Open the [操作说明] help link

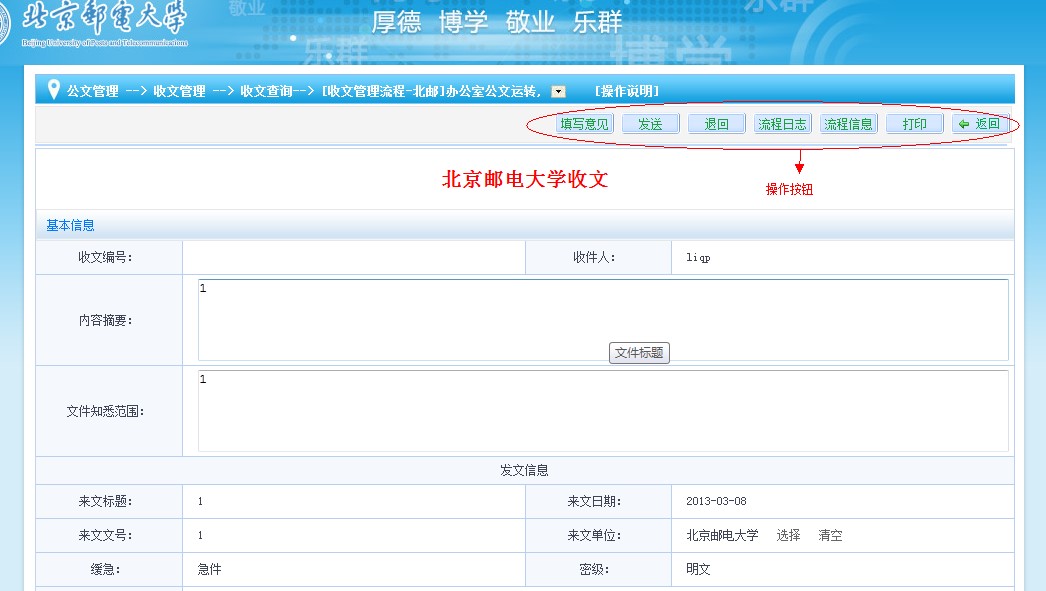[626, 91]
